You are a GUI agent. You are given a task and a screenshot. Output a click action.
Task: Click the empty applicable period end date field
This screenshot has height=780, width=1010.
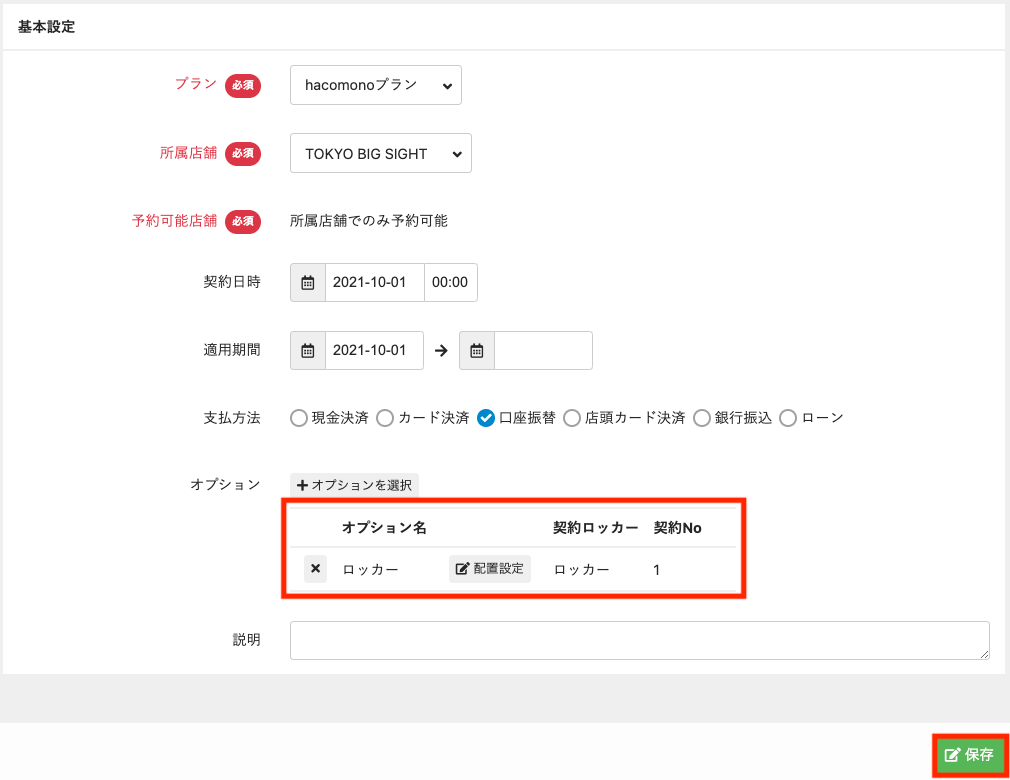[x=543, y=351]
